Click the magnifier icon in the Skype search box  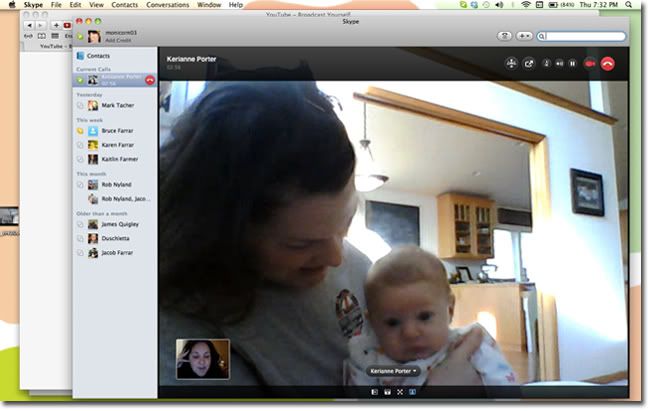(541, 36)
